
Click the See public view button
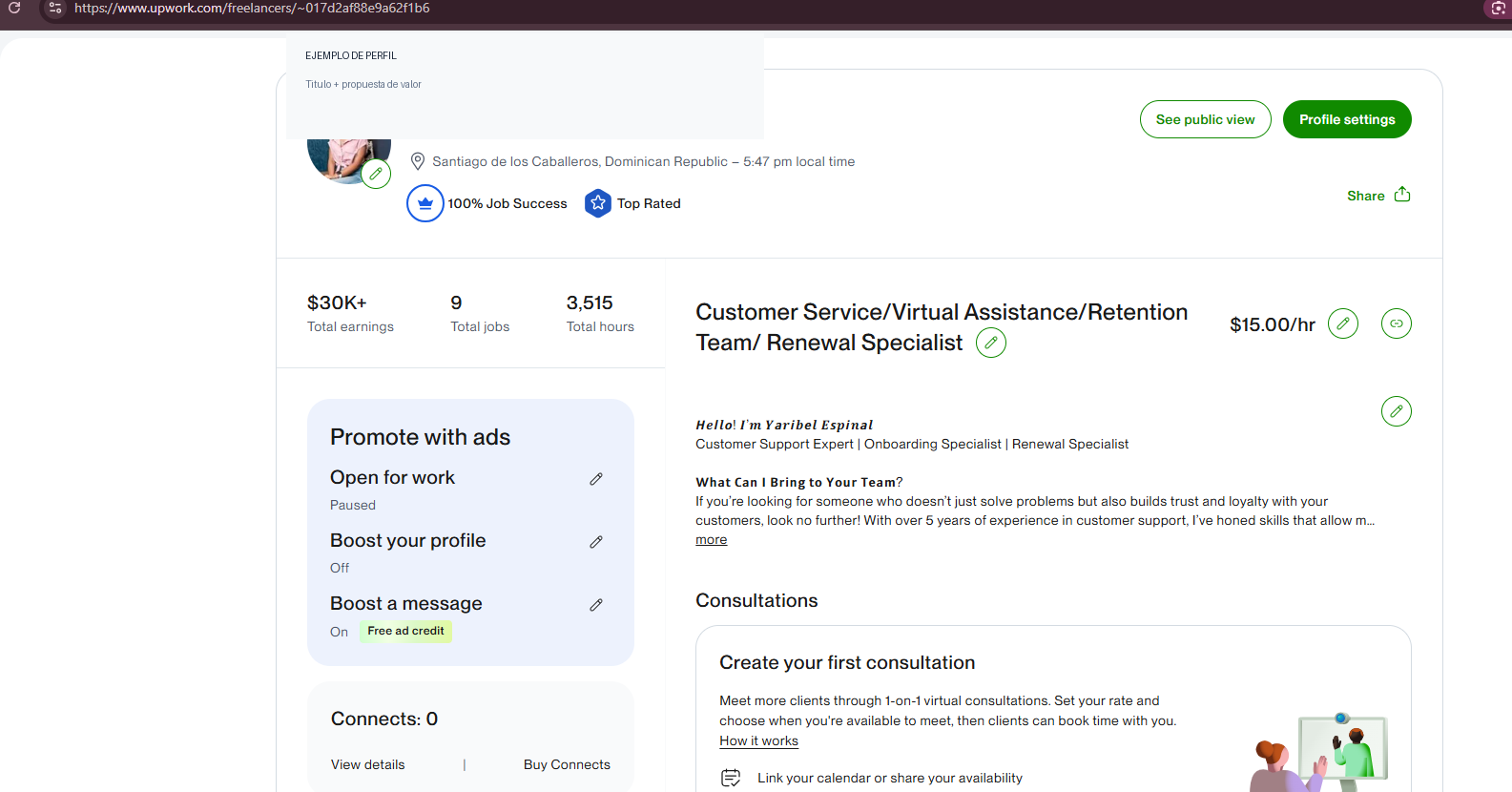click(1206, 119)
